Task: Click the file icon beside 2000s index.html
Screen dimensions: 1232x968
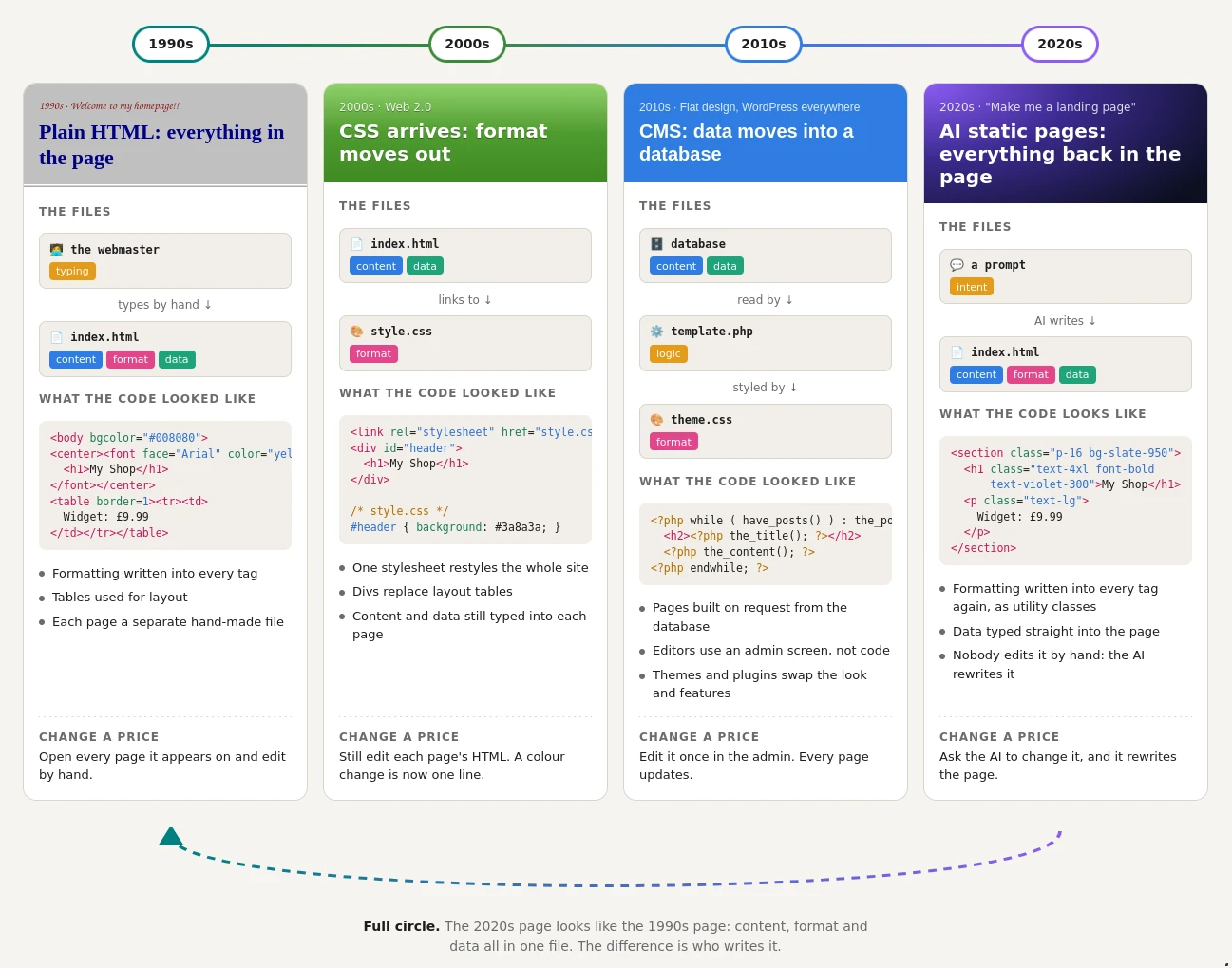Action: 356,244
